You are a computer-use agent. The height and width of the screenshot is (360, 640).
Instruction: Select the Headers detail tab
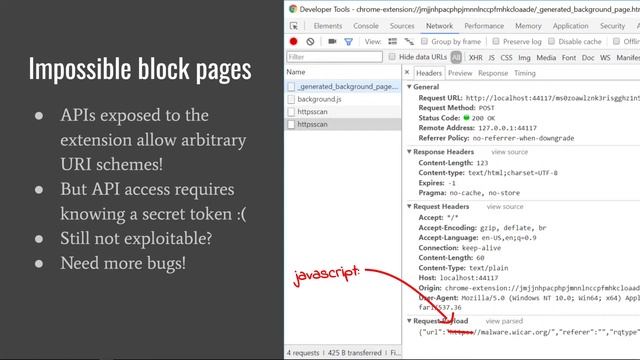point(429,73)
